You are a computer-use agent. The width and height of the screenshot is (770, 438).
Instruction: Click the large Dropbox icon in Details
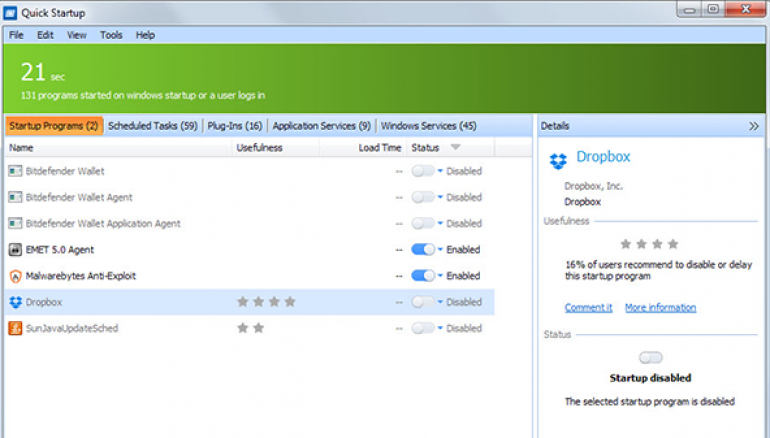pos(558,161)
